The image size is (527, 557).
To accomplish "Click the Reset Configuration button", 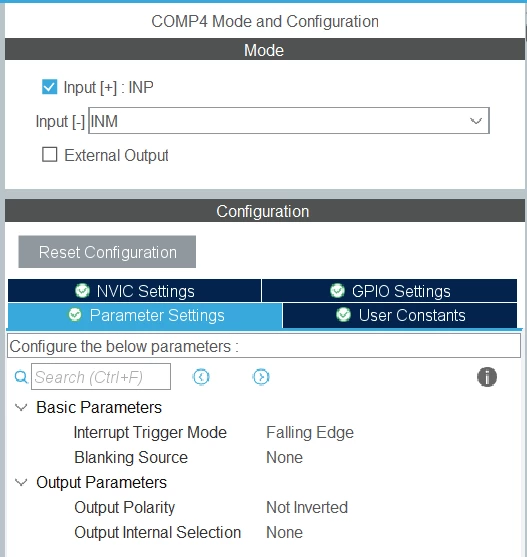I will tap(107, 252).
